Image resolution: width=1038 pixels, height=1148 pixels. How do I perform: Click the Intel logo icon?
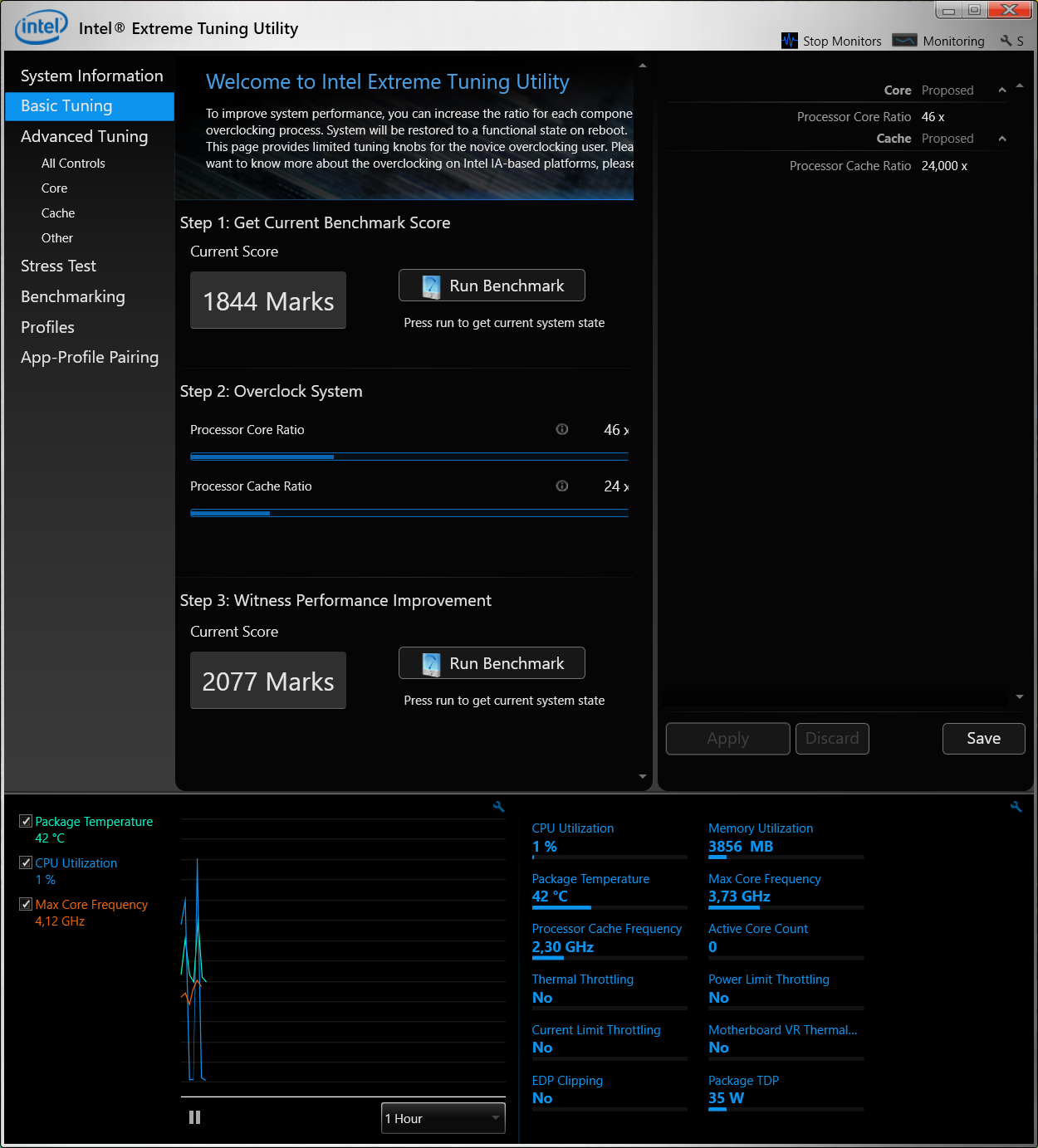pos(42,27)
